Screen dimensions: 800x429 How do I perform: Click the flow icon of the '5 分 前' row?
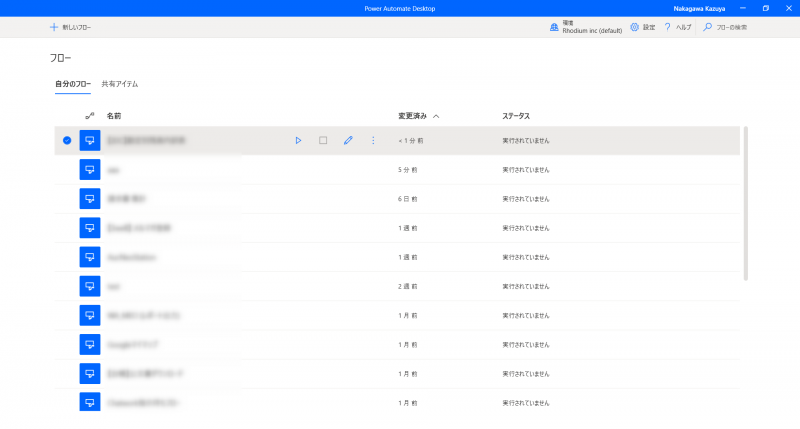(x=90, y=170)
